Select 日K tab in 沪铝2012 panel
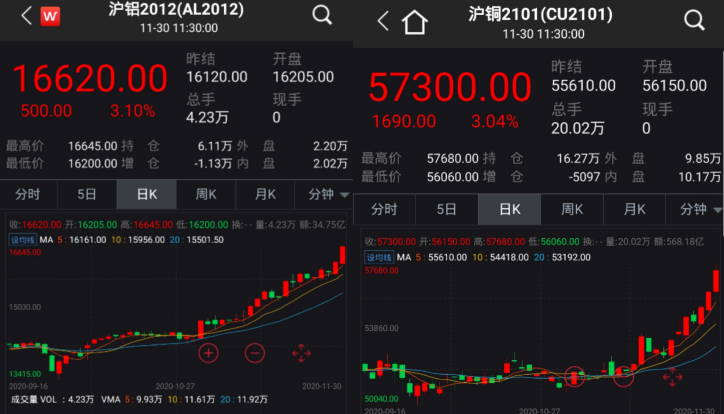724x414 pixels. tap(146, 194)
